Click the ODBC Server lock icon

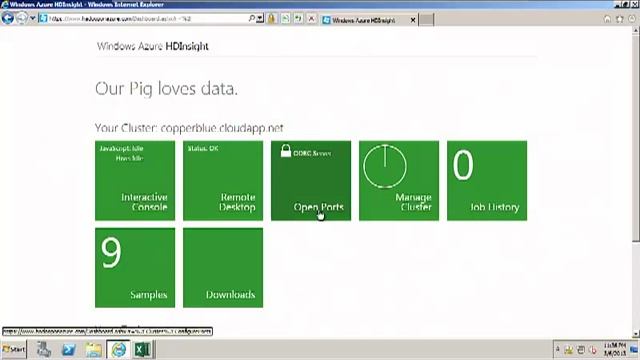tap(286, 151)
